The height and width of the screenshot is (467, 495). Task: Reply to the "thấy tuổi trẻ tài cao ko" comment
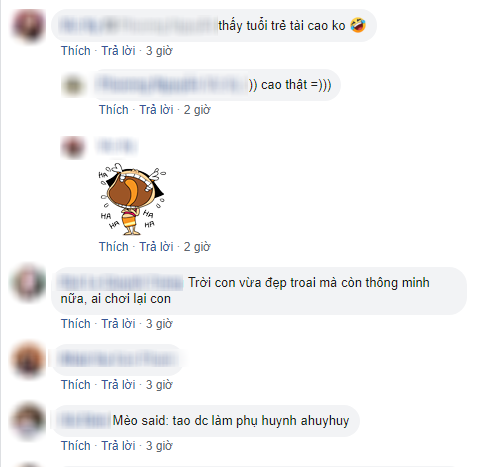(118, 51)
